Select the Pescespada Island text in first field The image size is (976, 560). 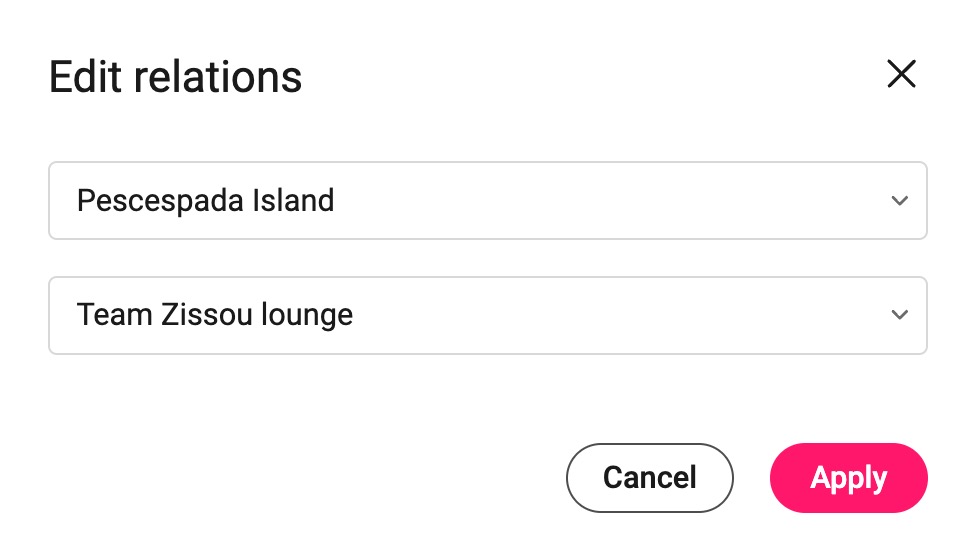point(205,201)
